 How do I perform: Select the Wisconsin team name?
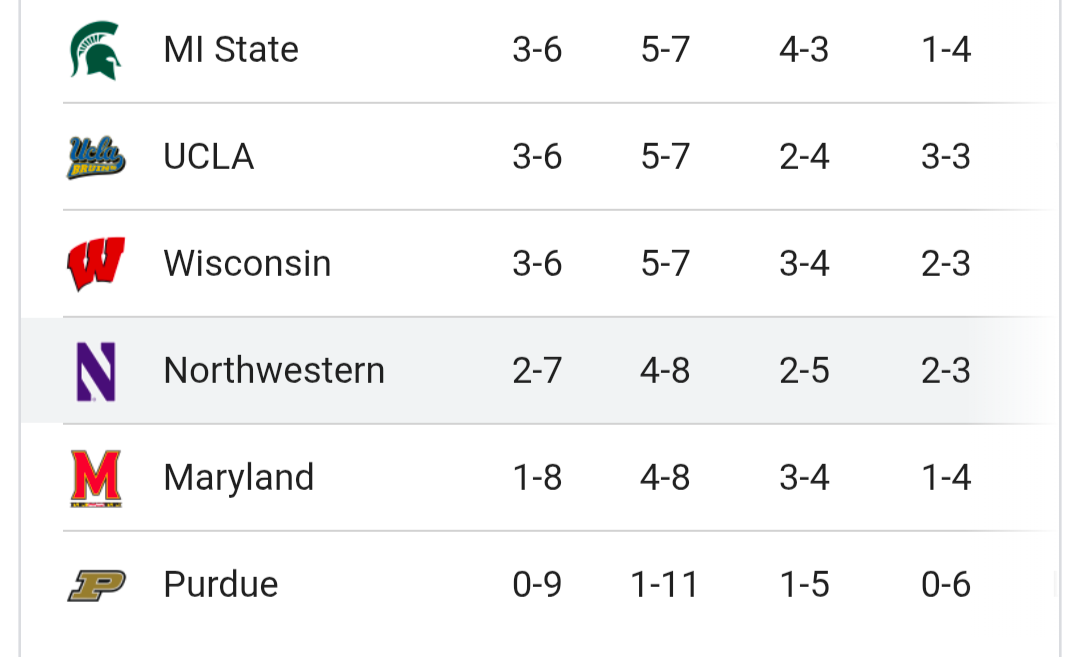coord(247,264)
